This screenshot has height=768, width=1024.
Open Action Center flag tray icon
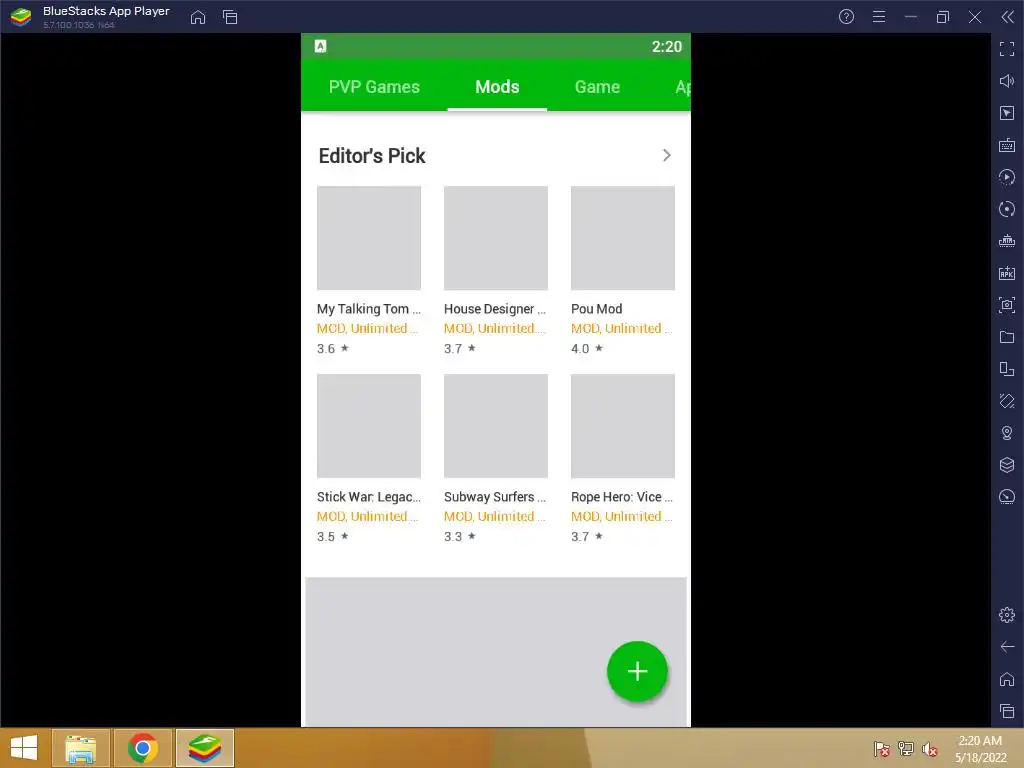pyautogui.click(x=882, y=748)
